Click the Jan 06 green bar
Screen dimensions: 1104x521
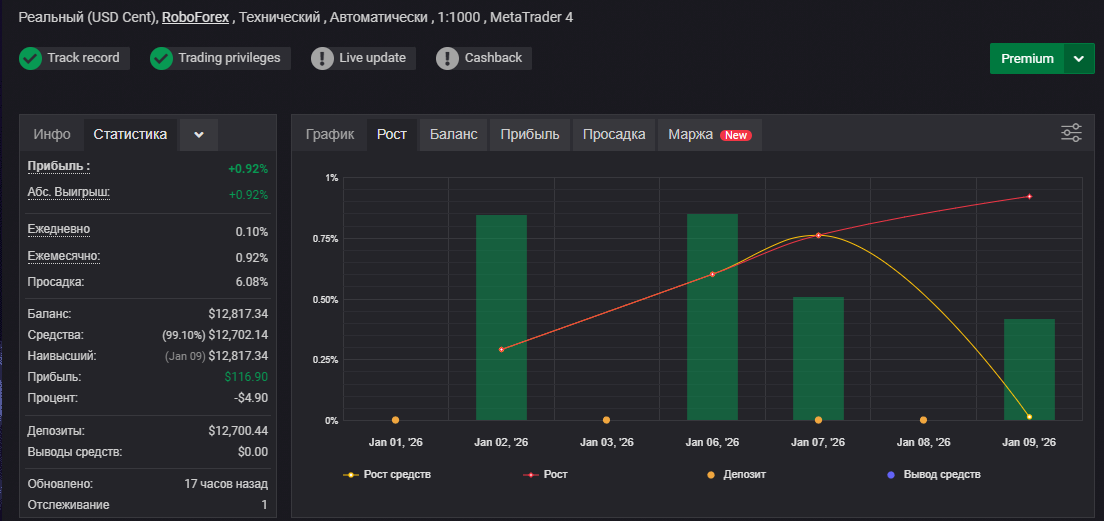(x=713, y=317)
